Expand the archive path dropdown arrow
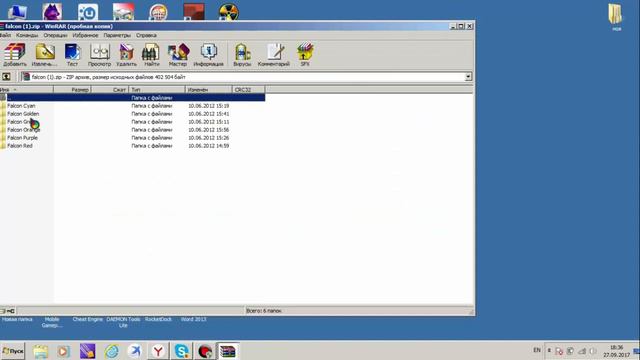This screenshot has height=360, width=640. click(468, 77)
